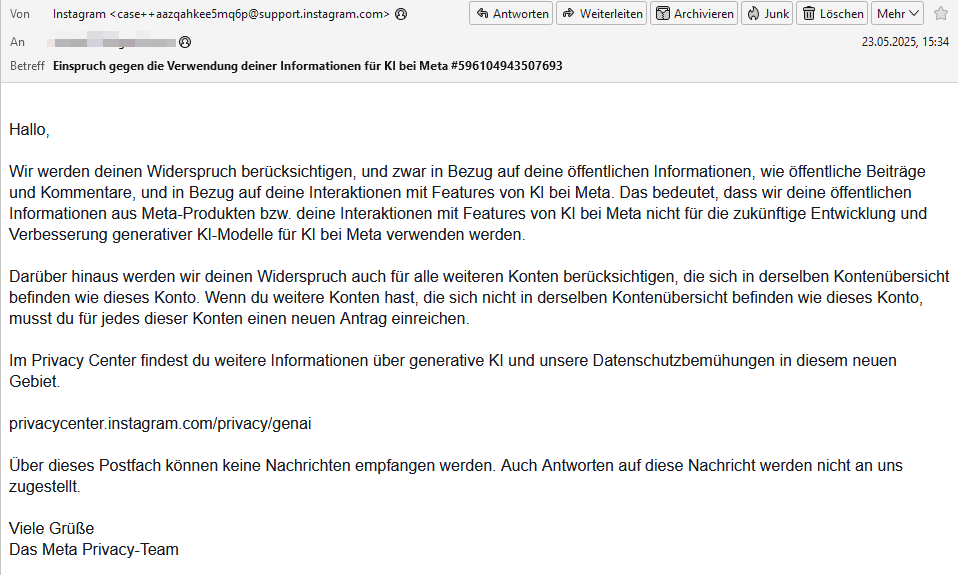Click the sentence starting Über dieses Postfach können
The height and width of the screenshot is (575, 958).
pos(456,476)
